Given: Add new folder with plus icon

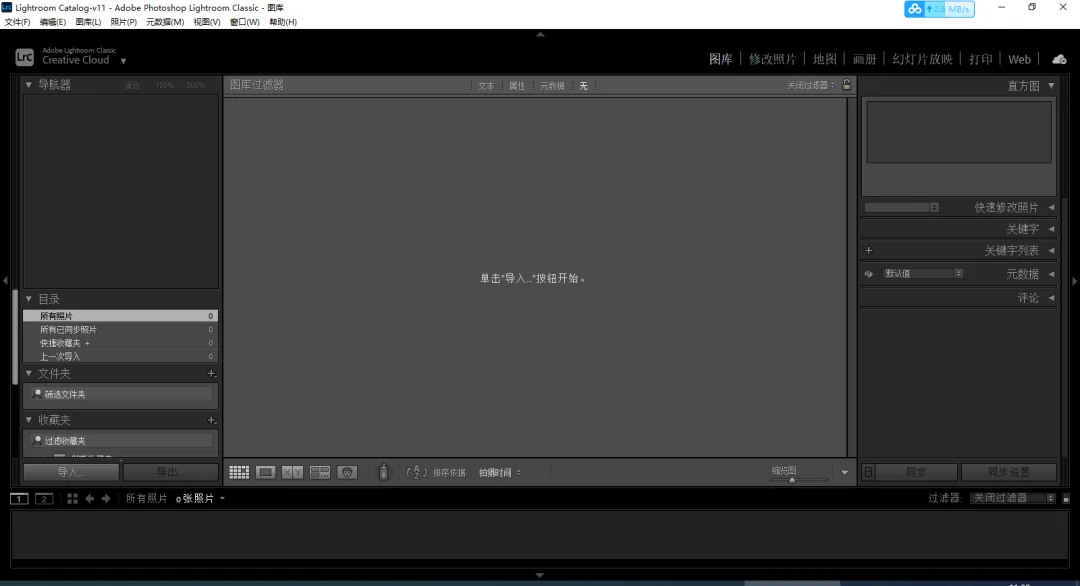Looking at the screenshot, I should (211, 374).
